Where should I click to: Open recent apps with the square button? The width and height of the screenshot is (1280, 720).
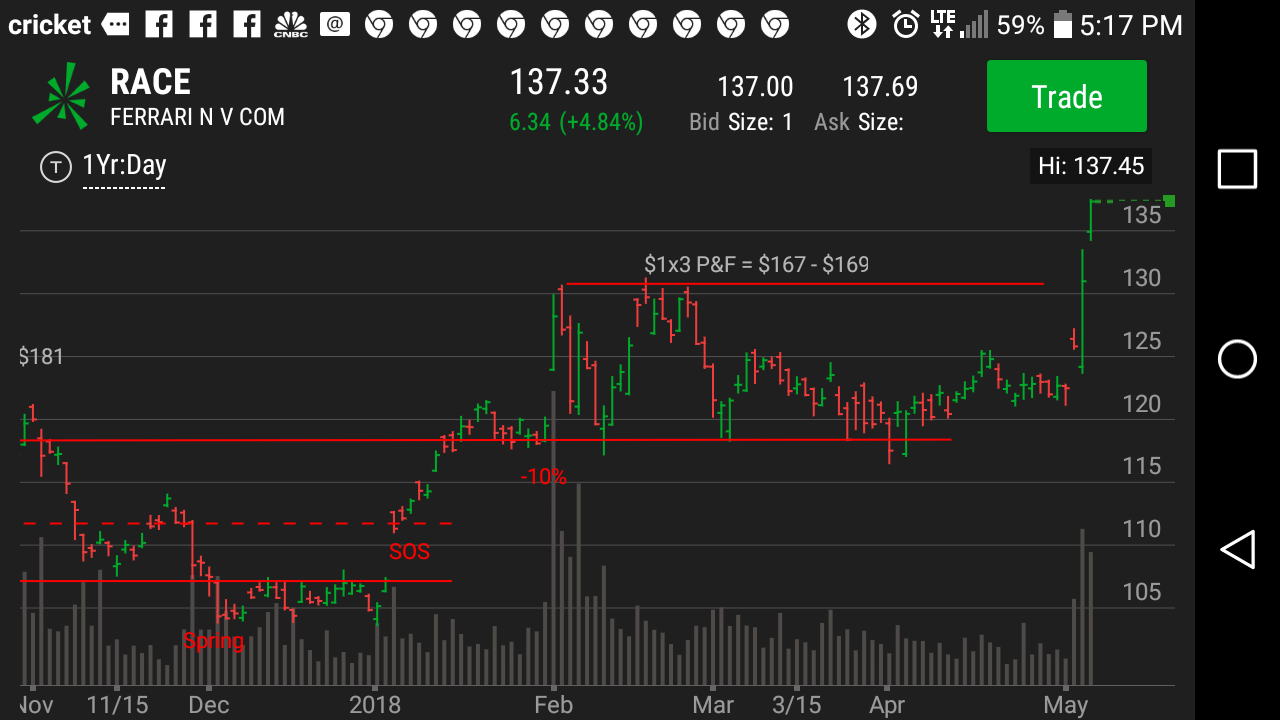tap(1237, 169)
